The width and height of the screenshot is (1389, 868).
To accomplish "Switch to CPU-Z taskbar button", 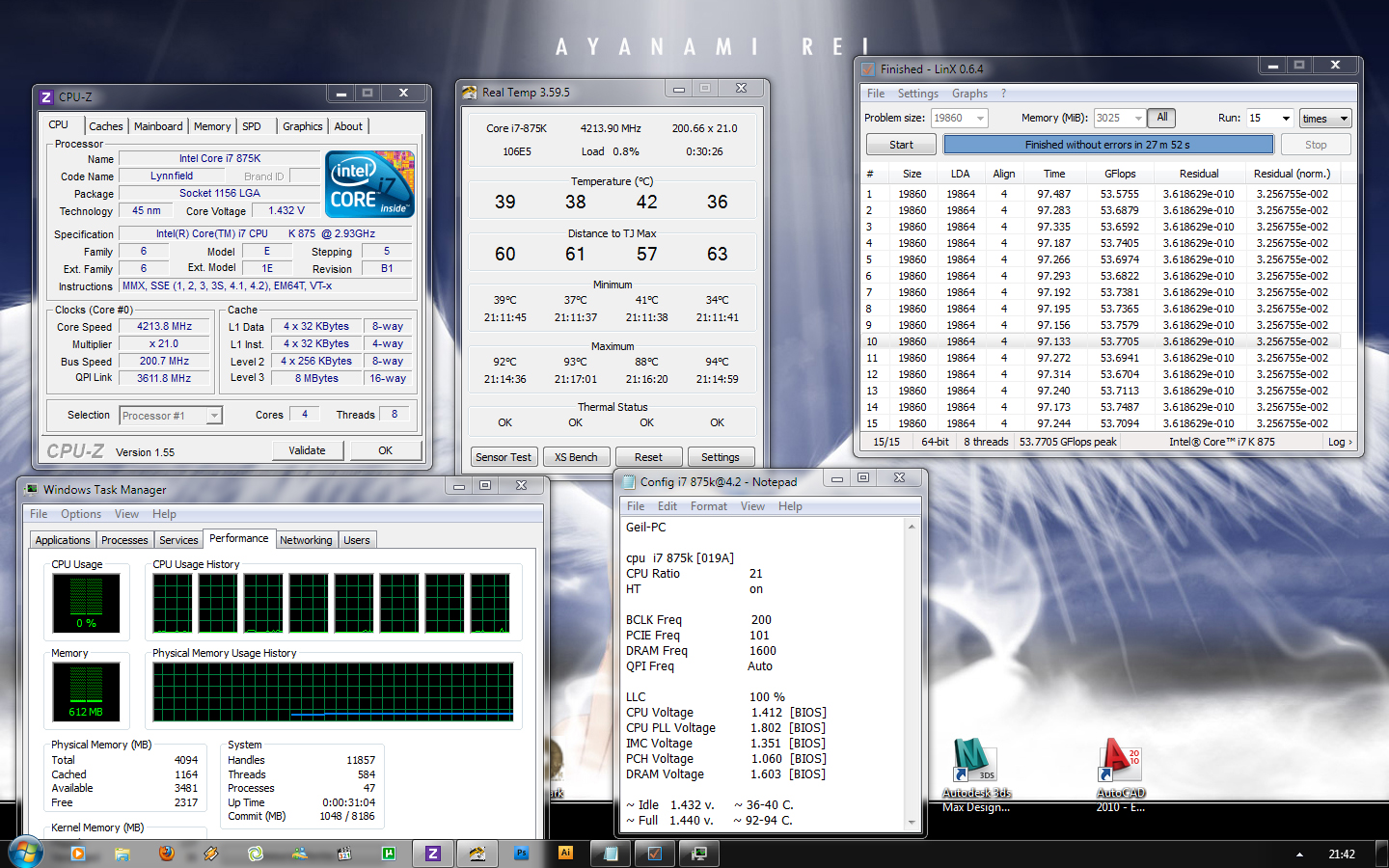I will point(433,854).
